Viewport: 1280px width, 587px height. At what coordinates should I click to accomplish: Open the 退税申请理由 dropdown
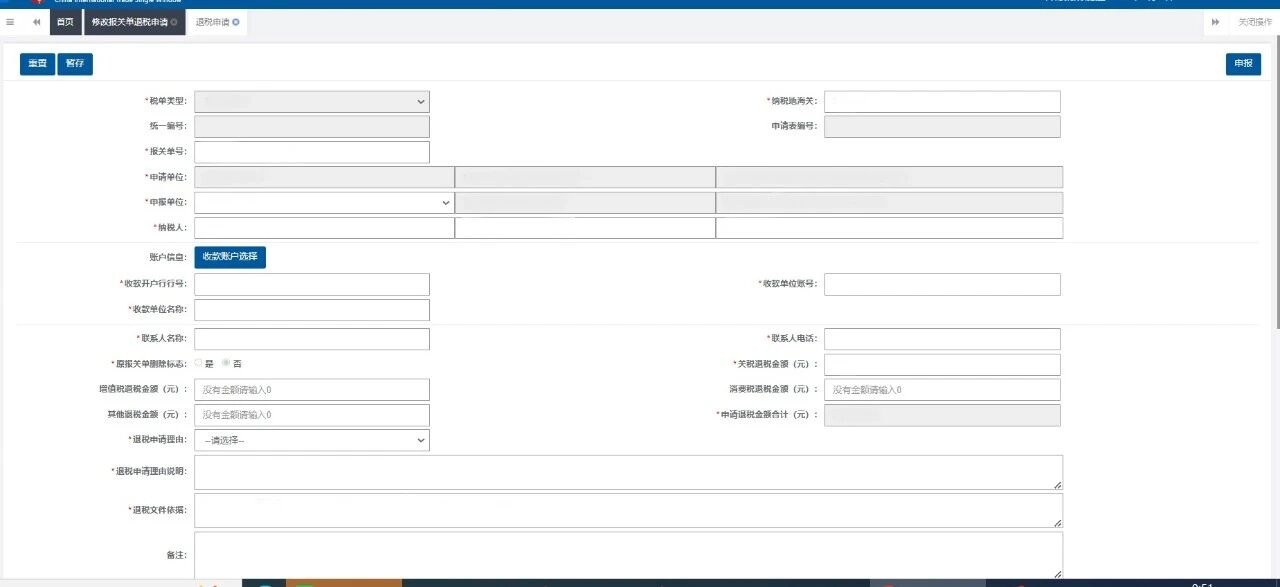[x=311, y=440]
